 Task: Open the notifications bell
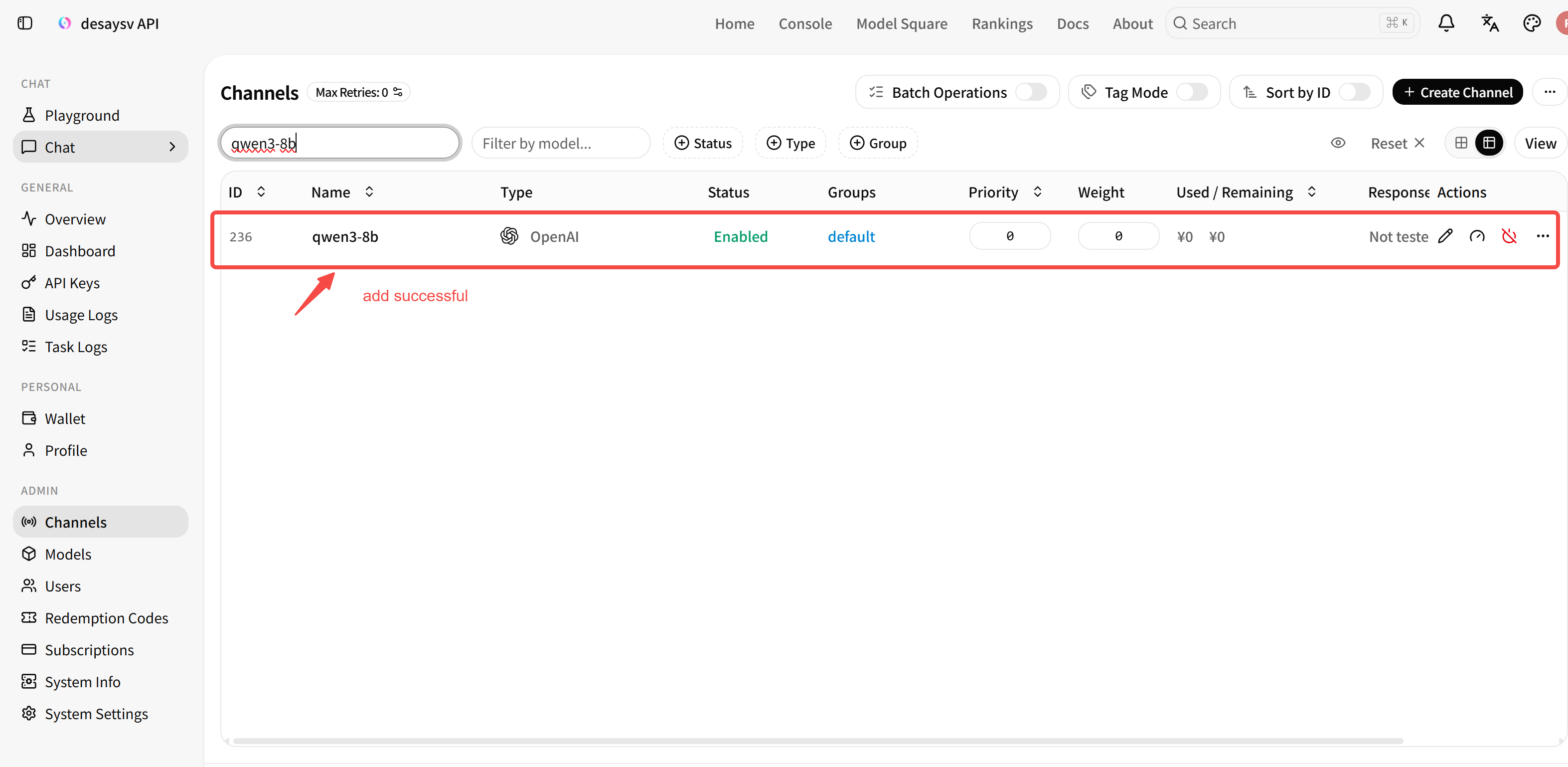point(1446,23)
